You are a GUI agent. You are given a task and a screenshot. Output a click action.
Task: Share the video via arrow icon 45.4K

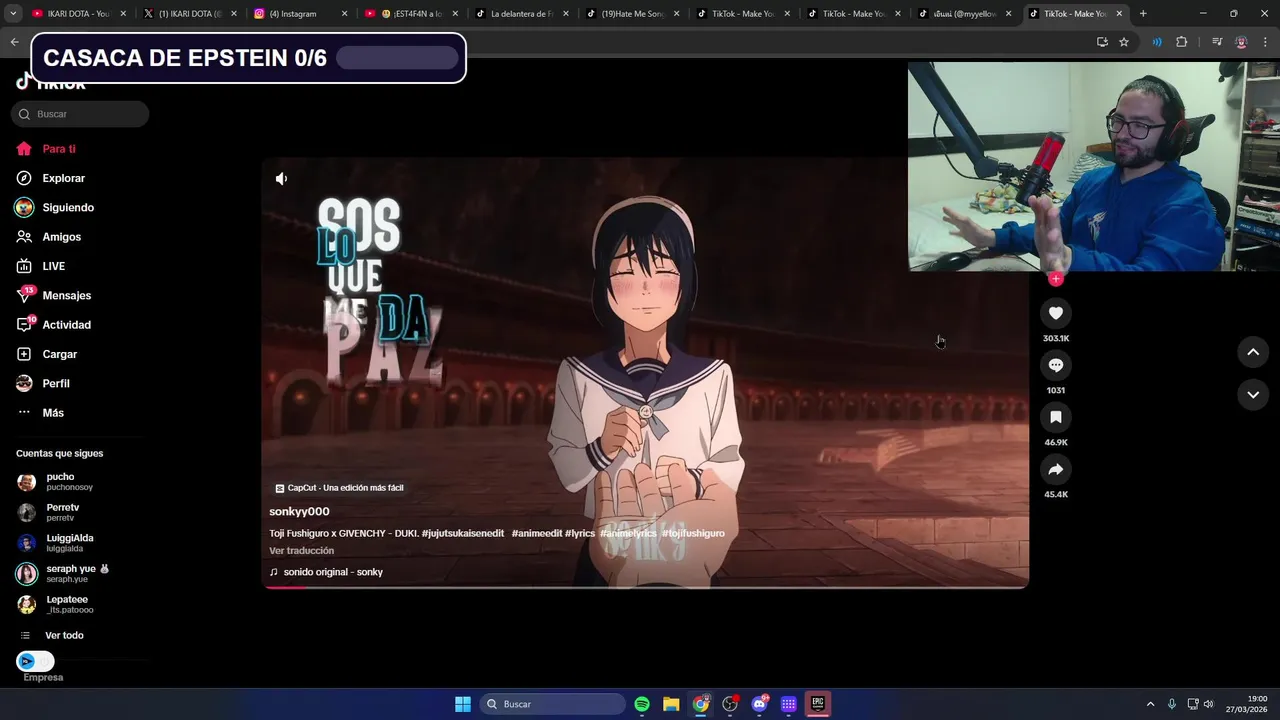click(x=1055, y=469)
